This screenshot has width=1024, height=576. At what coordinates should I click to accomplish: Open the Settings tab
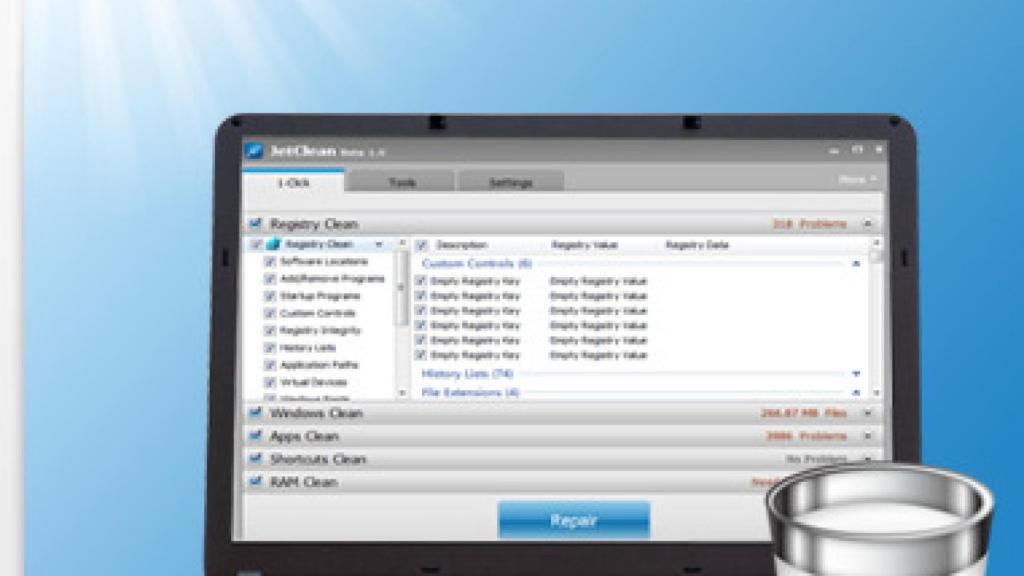(x=510, y=182)
